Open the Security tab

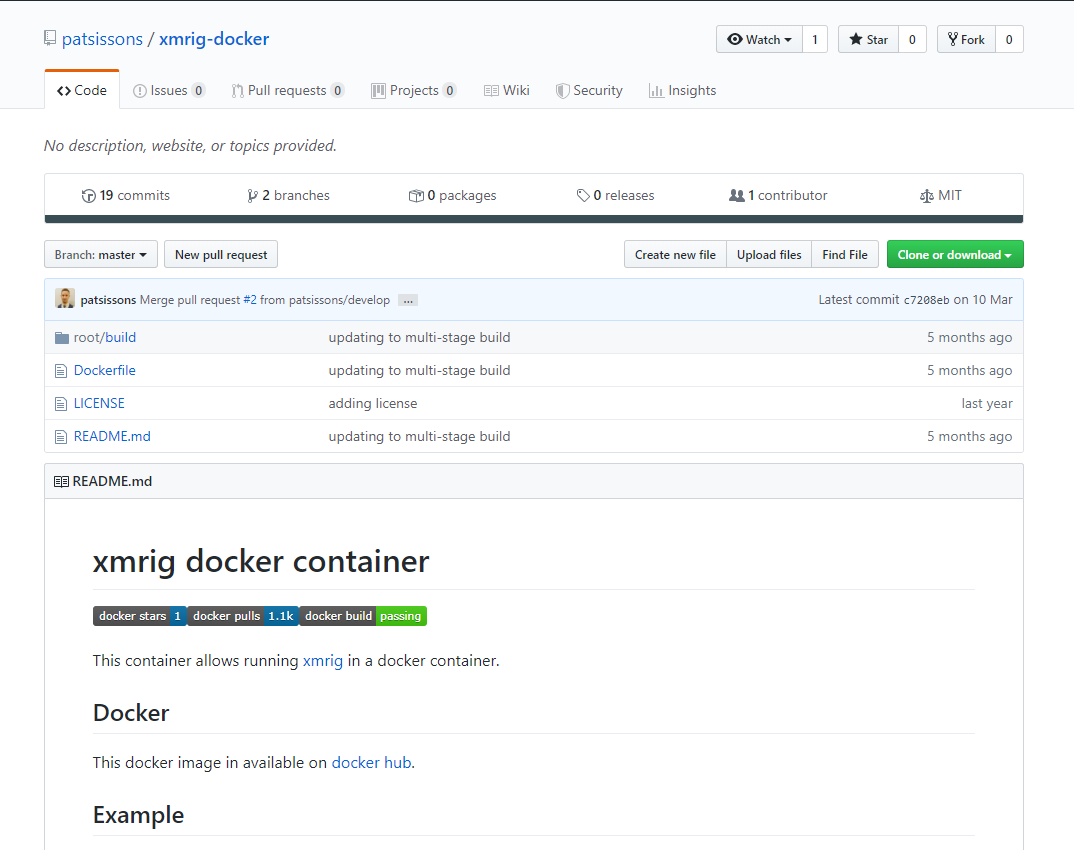589,90
